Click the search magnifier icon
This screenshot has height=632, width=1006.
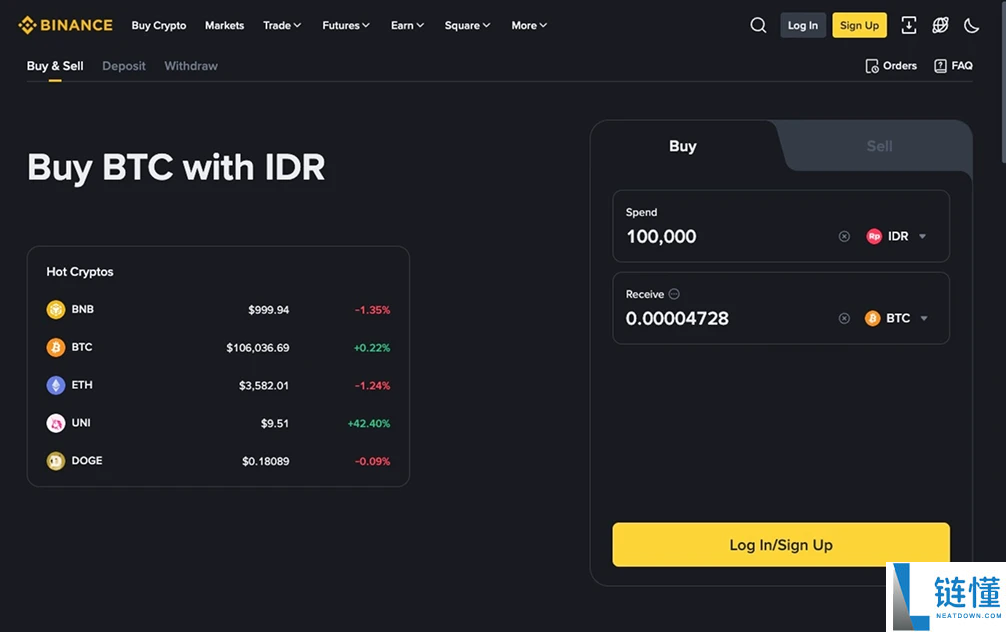point(758,25)
